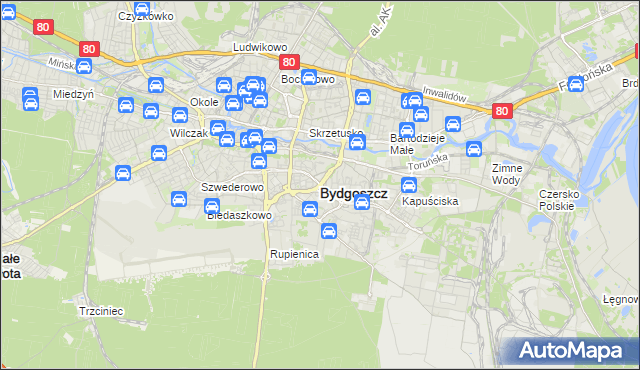Select the Czersko Polskie label
Image resolution: width=640 pixels, height=370 pixels.
pos(559,200)
